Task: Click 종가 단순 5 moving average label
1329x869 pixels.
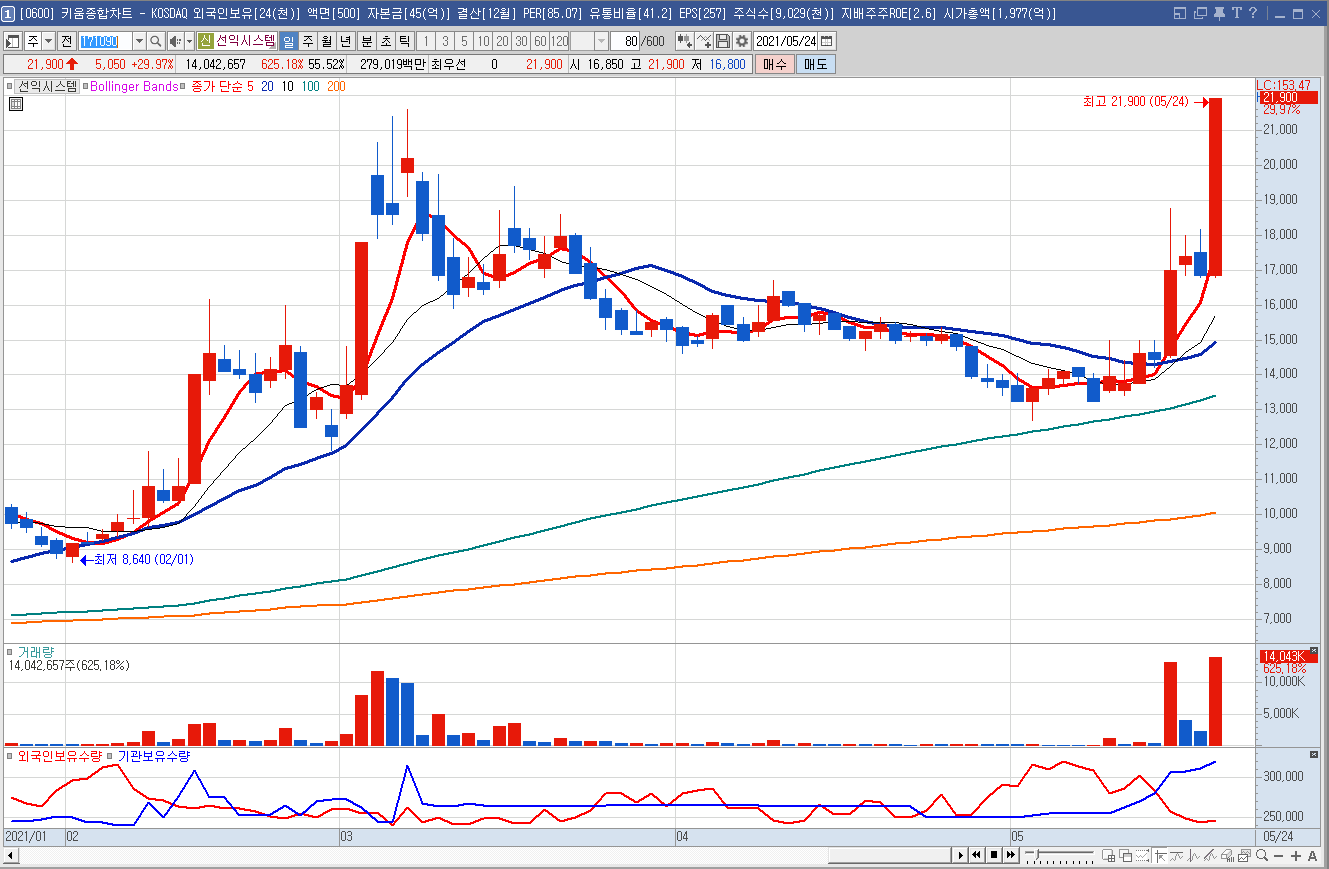Action: tap(222, 87)
